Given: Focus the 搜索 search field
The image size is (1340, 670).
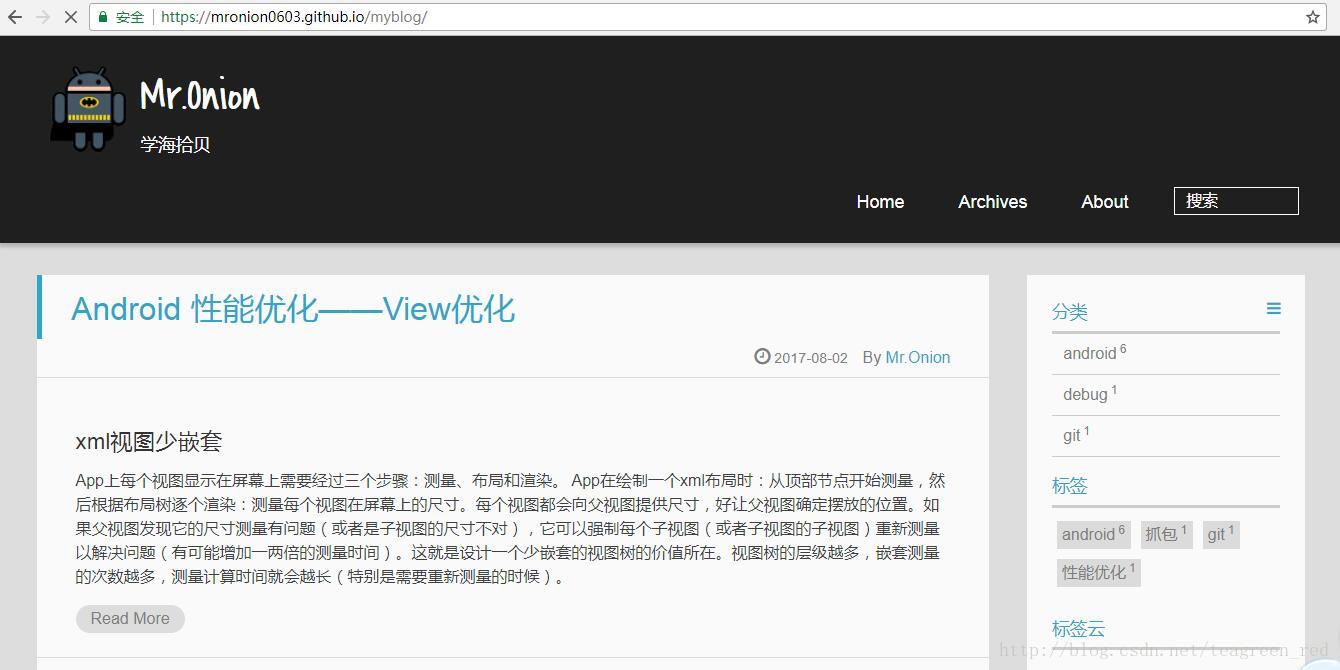Looking at the screenshot, I should 1236,201.
